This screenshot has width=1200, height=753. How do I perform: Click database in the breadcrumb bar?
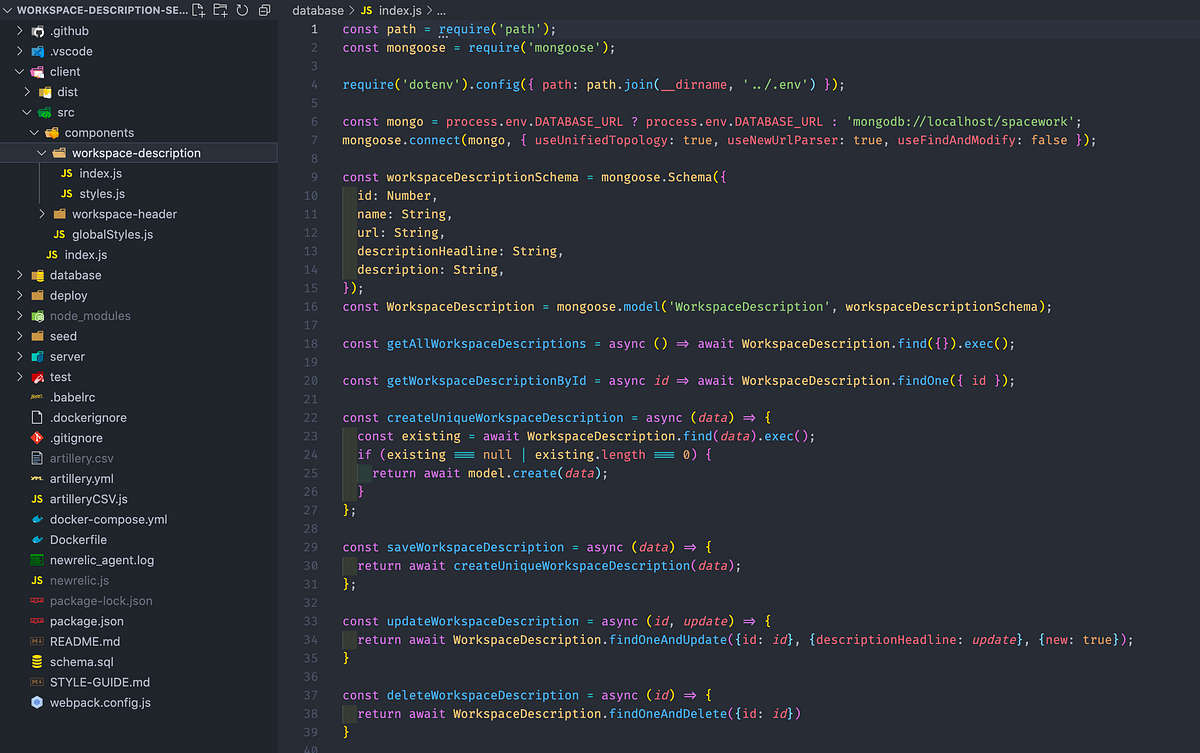(x=317, y=10)
